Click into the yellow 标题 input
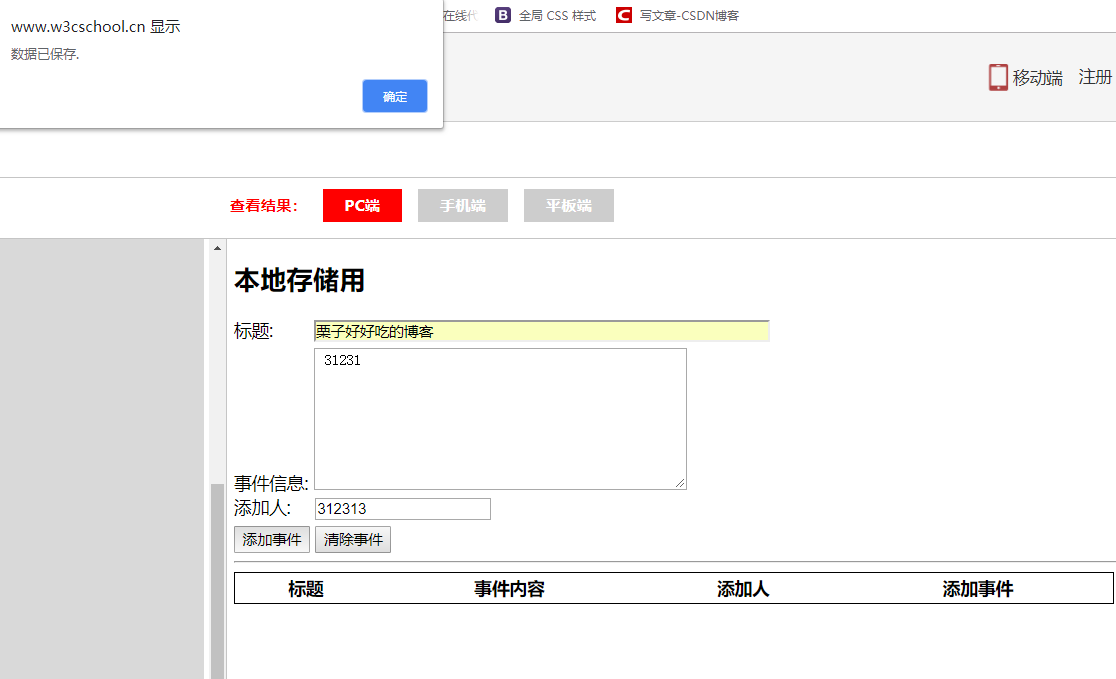 point(540,330)
